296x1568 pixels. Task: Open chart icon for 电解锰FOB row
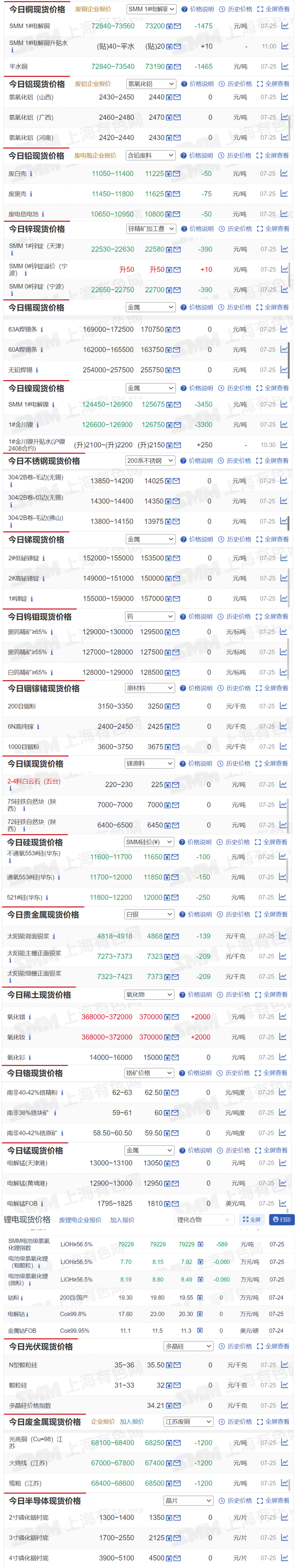click(x=283, y=1204)
